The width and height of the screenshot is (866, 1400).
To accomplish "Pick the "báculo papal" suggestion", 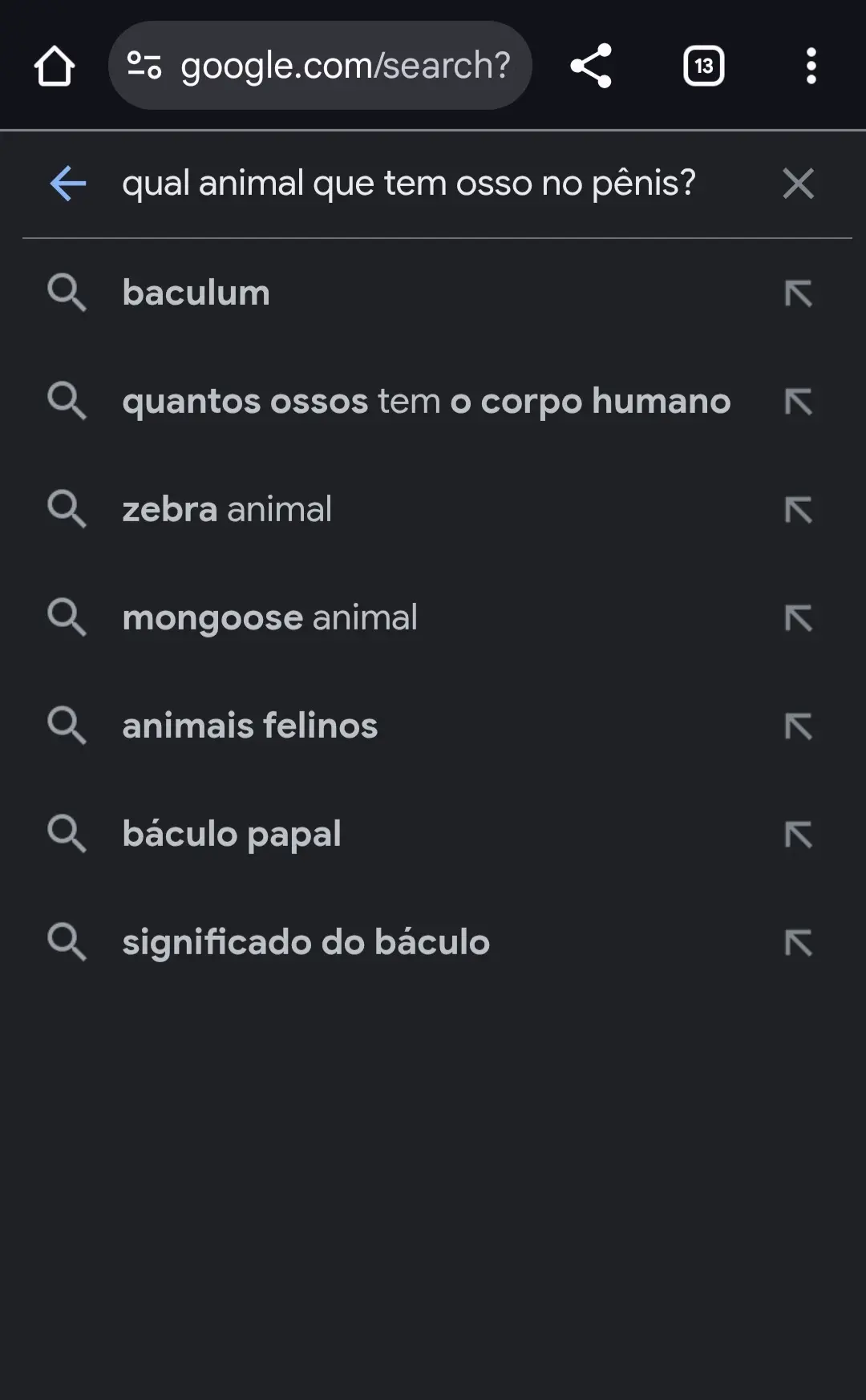I will click(x=232, y=834).
